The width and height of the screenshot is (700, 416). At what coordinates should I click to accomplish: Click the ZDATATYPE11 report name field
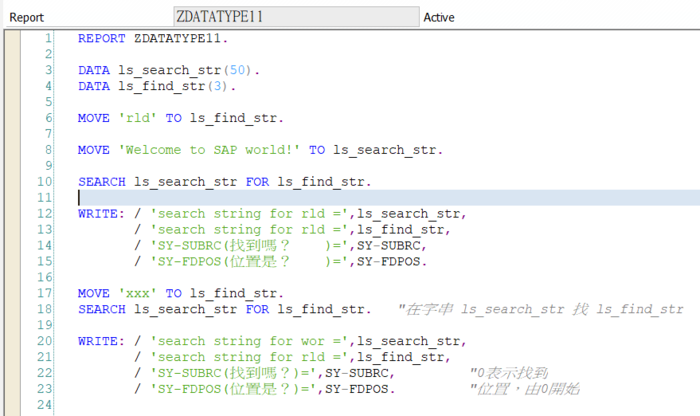pyautogui.click(x=296, y=17)
